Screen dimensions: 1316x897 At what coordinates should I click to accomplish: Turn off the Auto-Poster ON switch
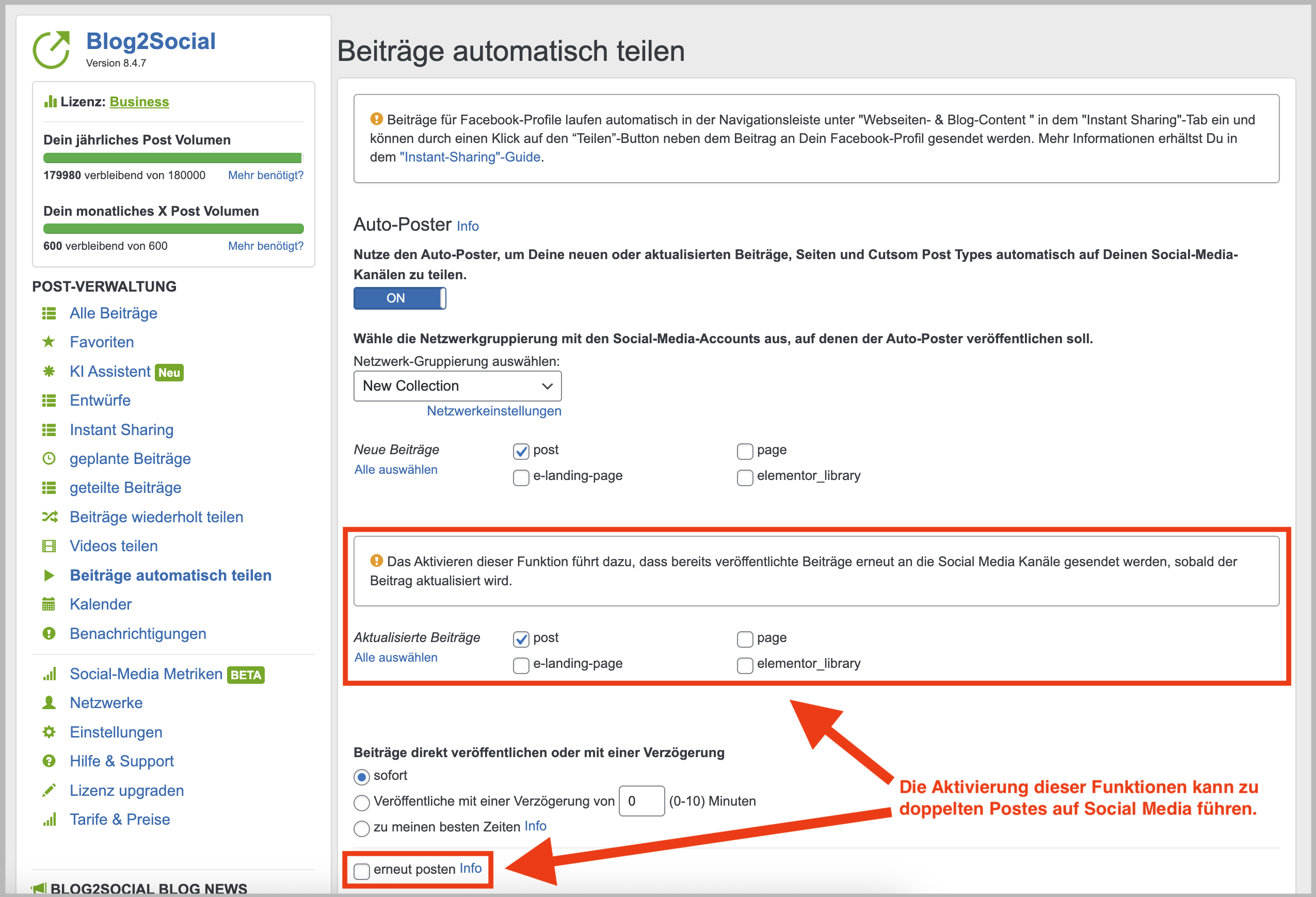point(400,298)
